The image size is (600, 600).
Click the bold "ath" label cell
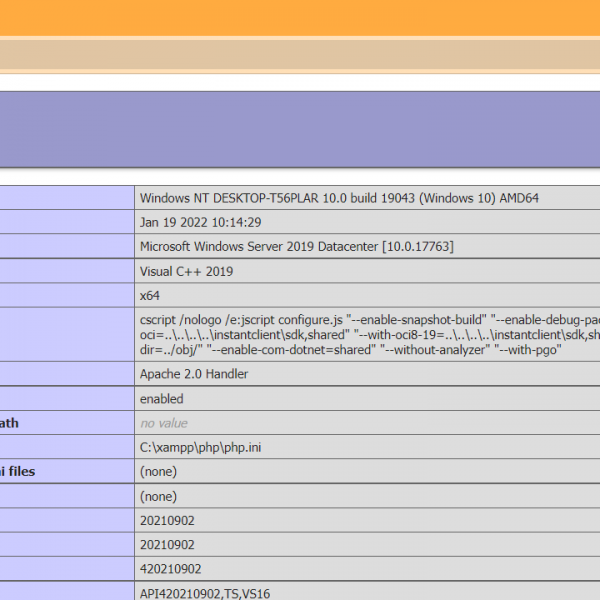pyautogui.click(x=10, y=423)
